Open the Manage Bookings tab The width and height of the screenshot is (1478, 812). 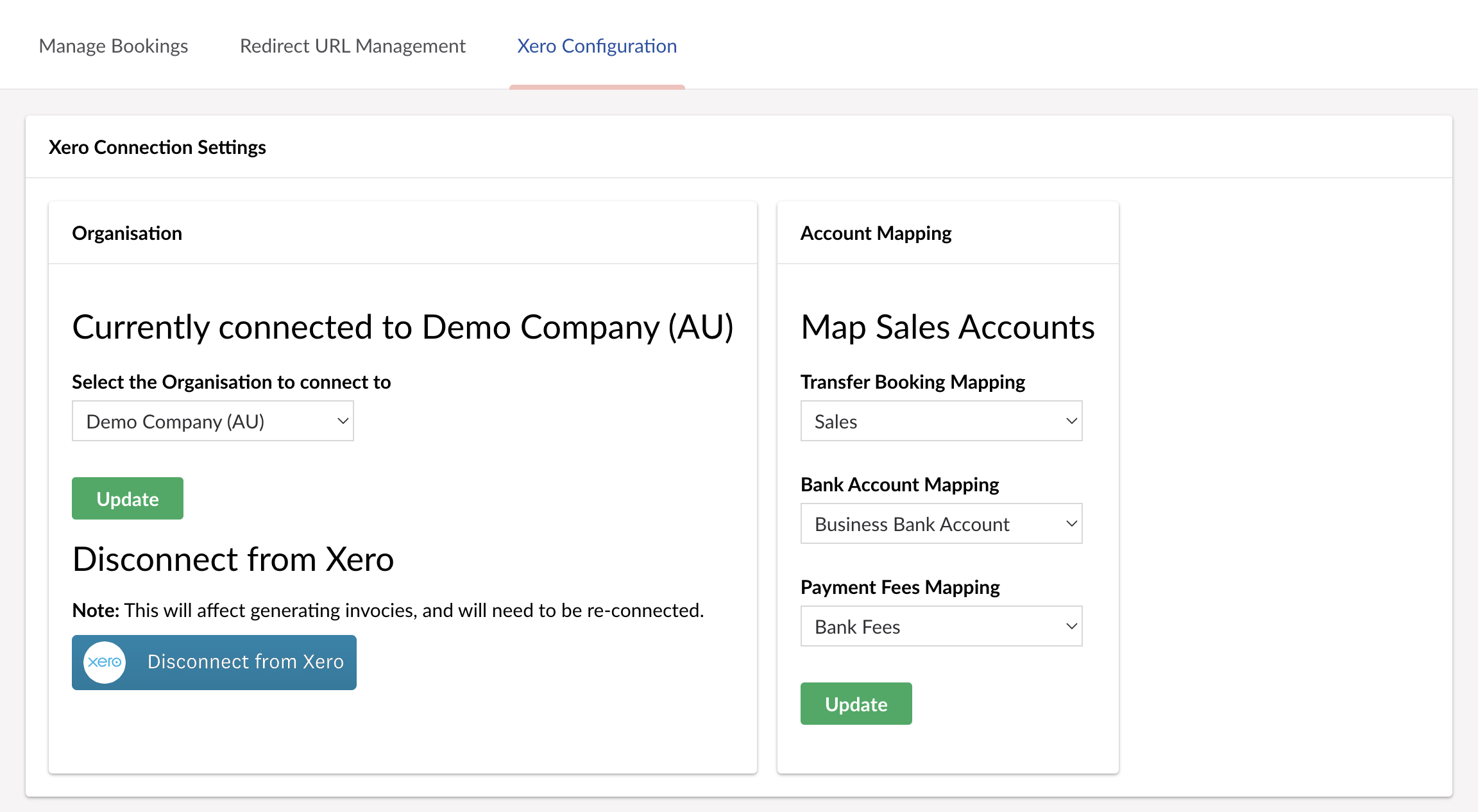pyautogui.click(x=114, y=46)
